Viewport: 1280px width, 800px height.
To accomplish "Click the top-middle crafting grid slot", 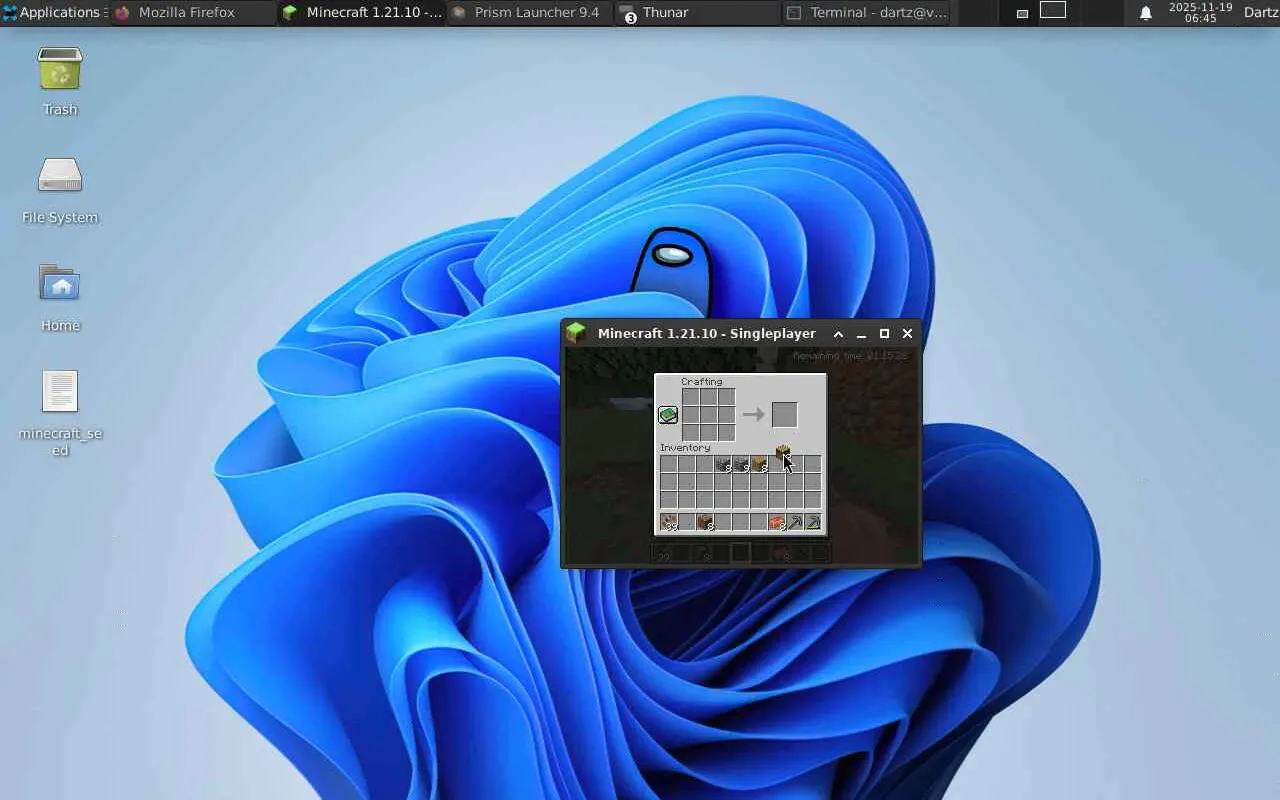I will [x=708, y=397].
